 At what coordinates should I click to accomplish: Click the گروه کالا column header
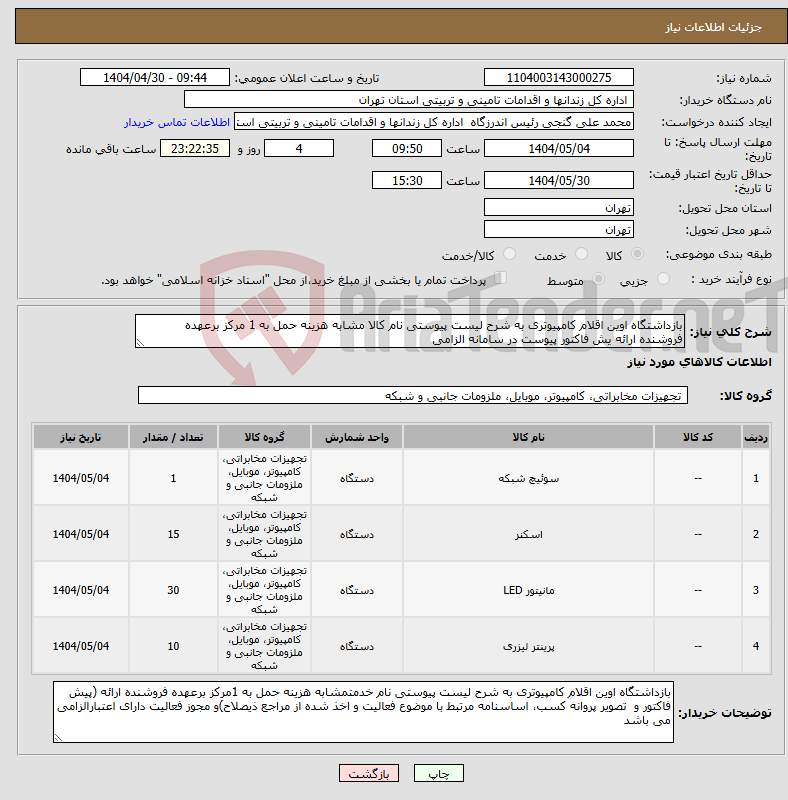pos(264,437)
